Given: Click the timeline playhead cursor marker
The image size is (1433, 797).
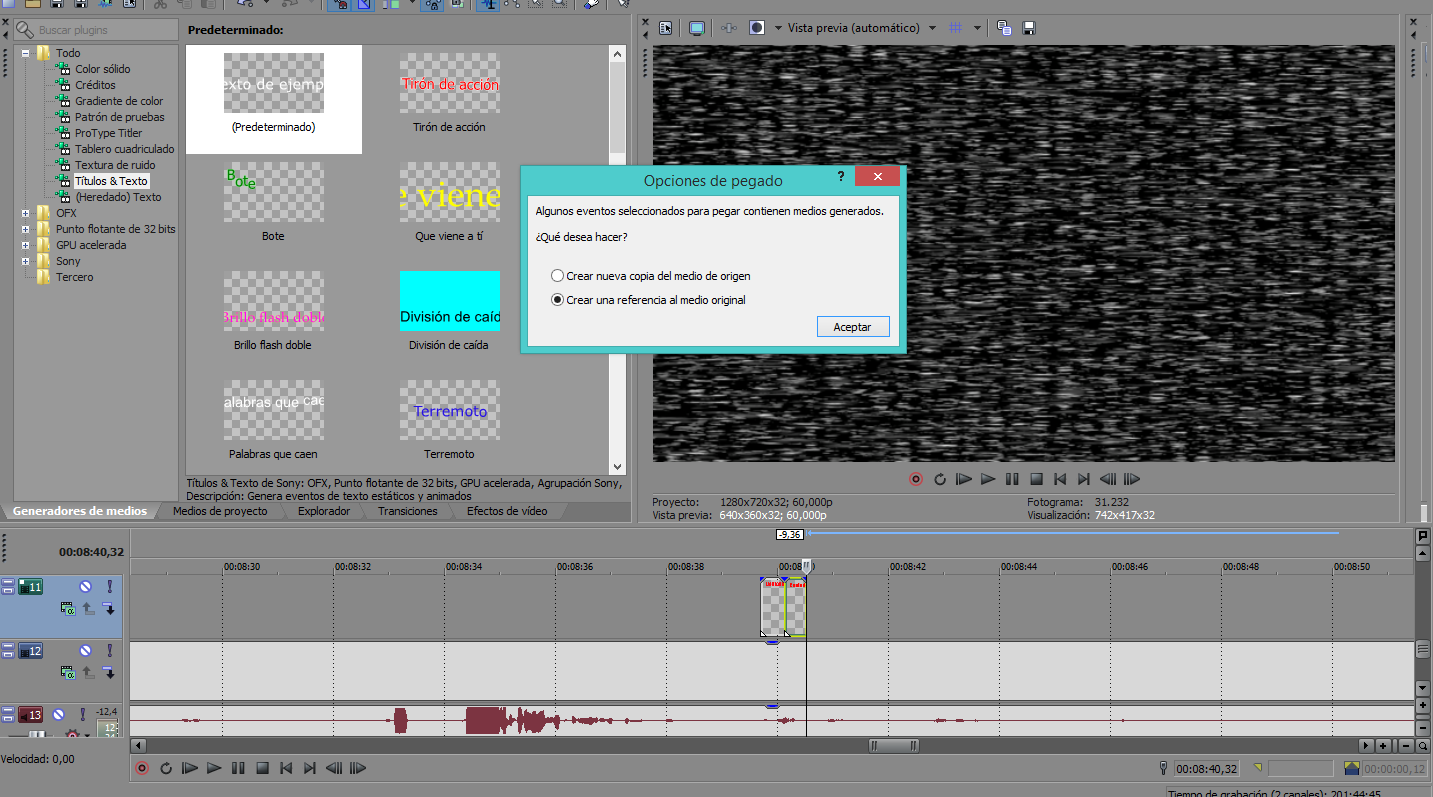Looking at the screenshot, I should 806,567.
